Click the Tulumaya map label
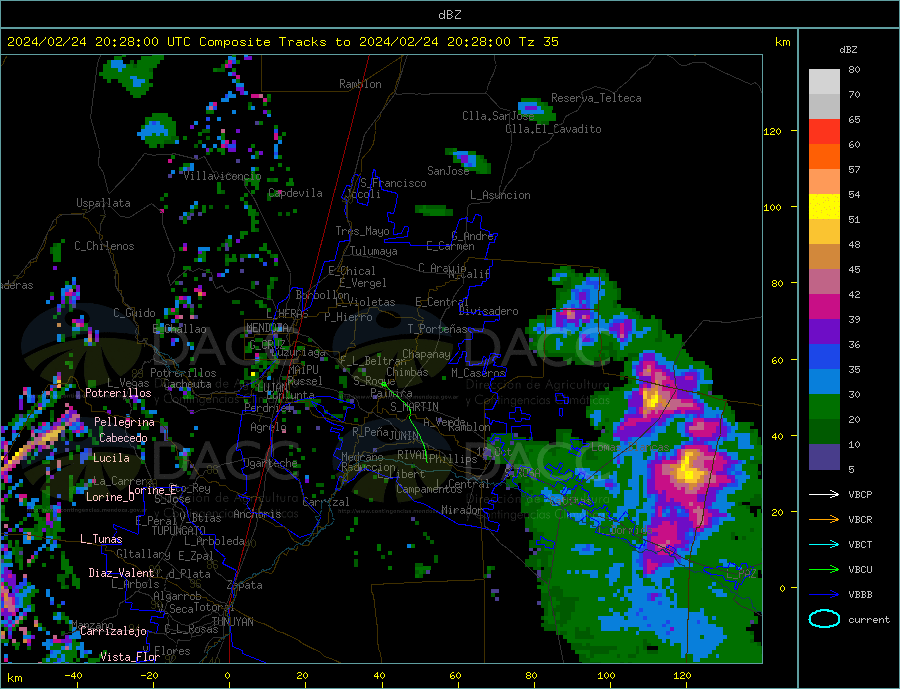The image size is (900, 689). (x=374, y=251)
